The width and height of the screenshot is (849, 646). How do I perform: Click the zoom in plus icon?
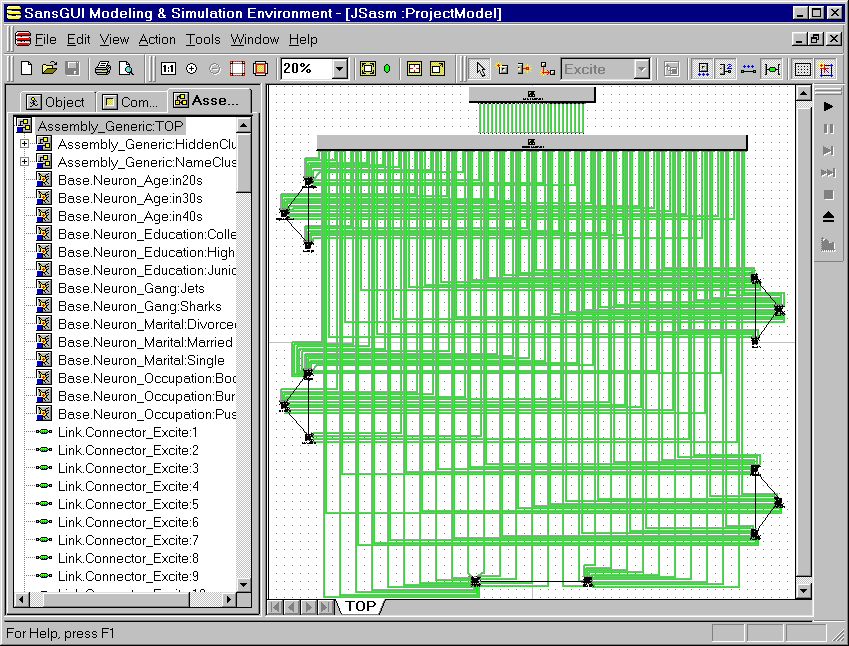[x=191, y=69]
